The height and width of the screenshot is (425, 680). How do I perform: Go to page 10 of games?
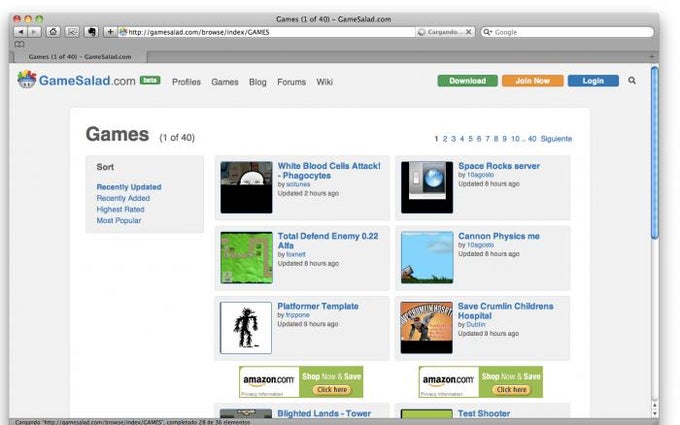coord(515,139)
